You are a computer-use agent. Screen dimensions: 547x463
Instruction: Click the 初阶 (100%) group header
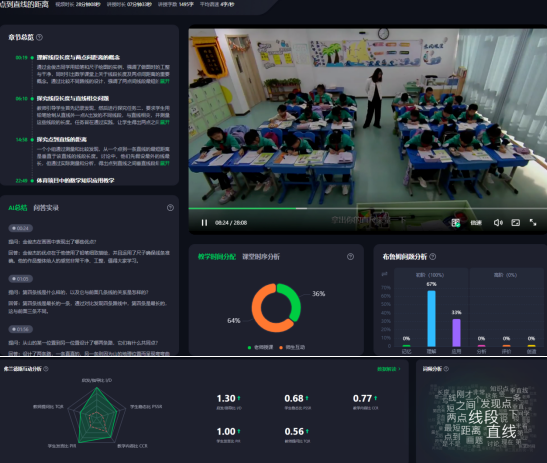[430, 275]
